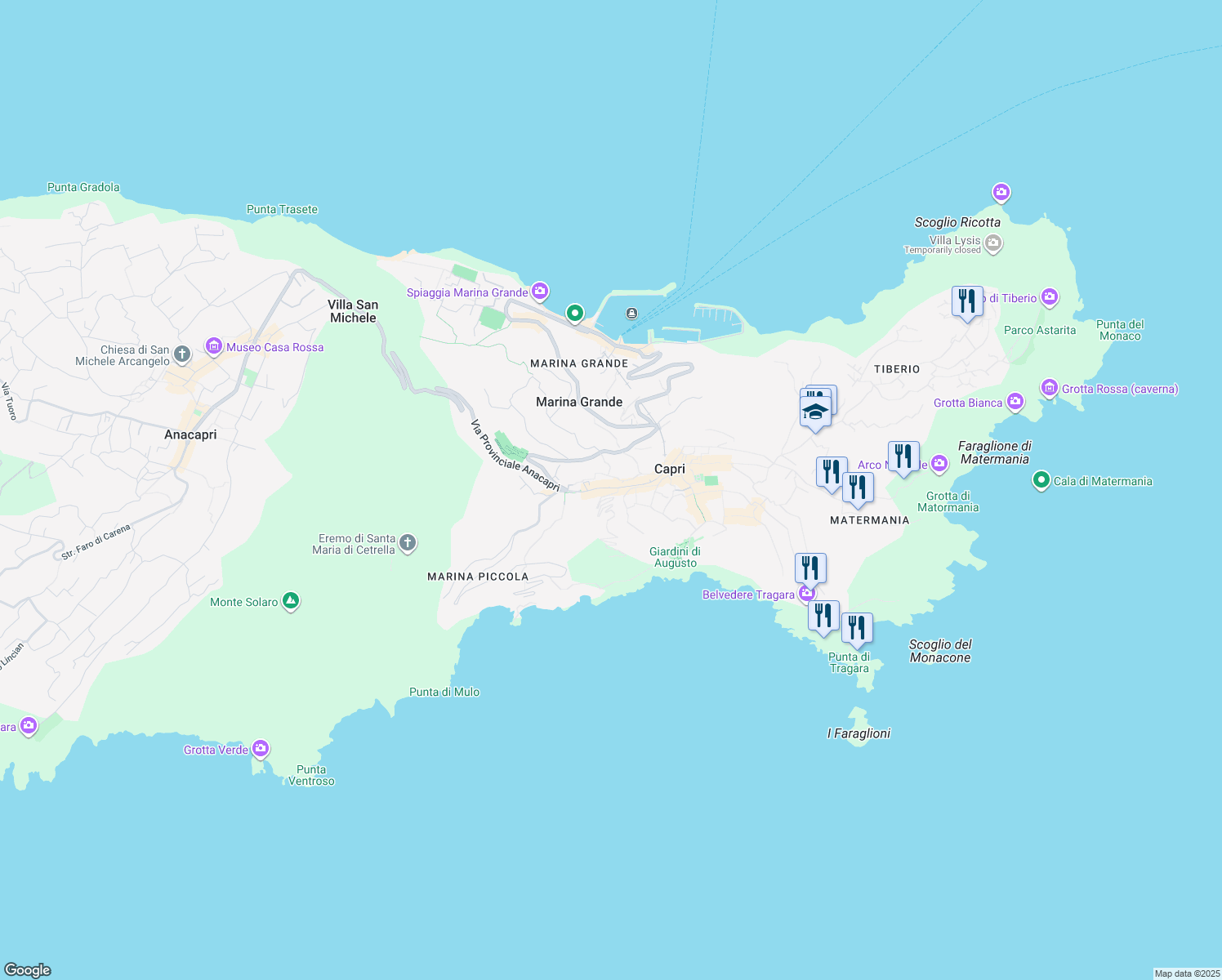Click the restaurant pin beside Arco Naturale
This screenshot has height=980, width=1222.
(x=903, y=457)
